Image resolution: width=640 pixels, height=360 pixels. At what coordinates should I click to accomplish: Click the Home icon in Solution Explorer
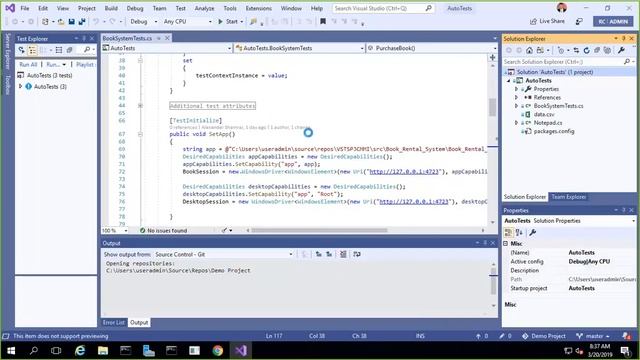[x=529, y=50]
